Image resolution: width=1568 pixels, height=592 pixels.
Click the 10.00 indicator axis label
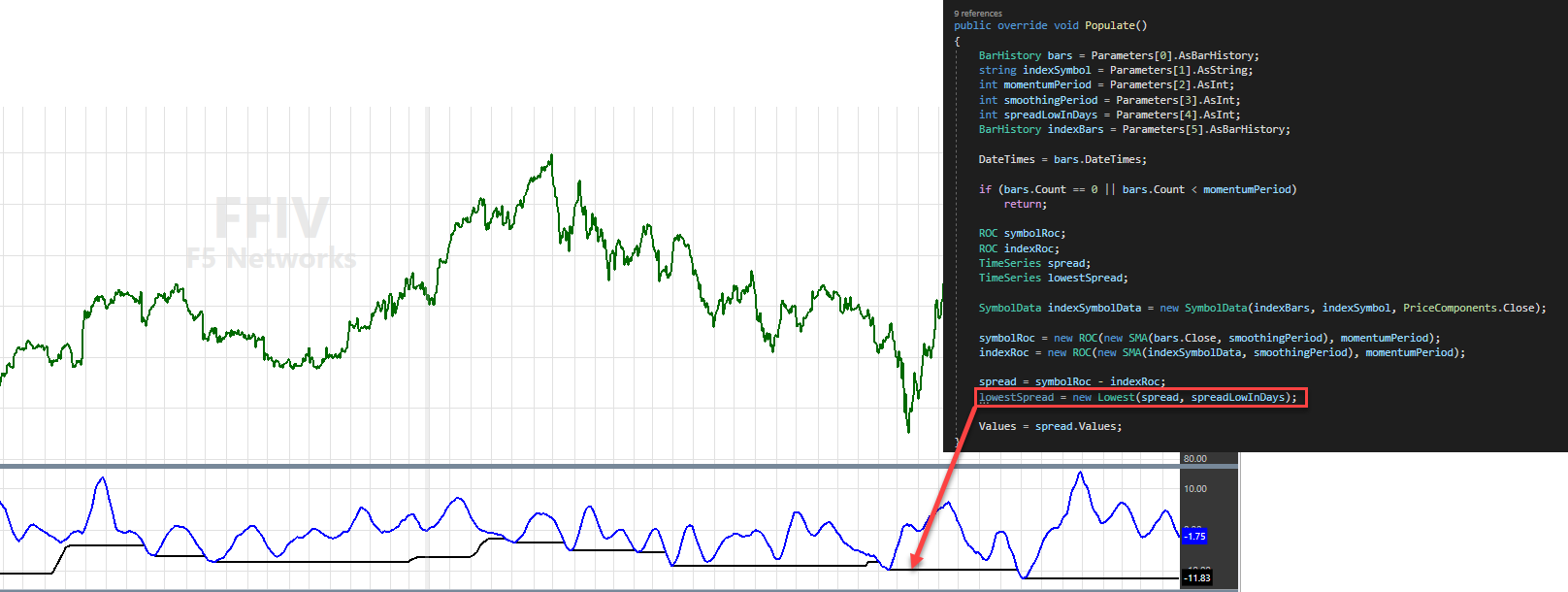1194,488
